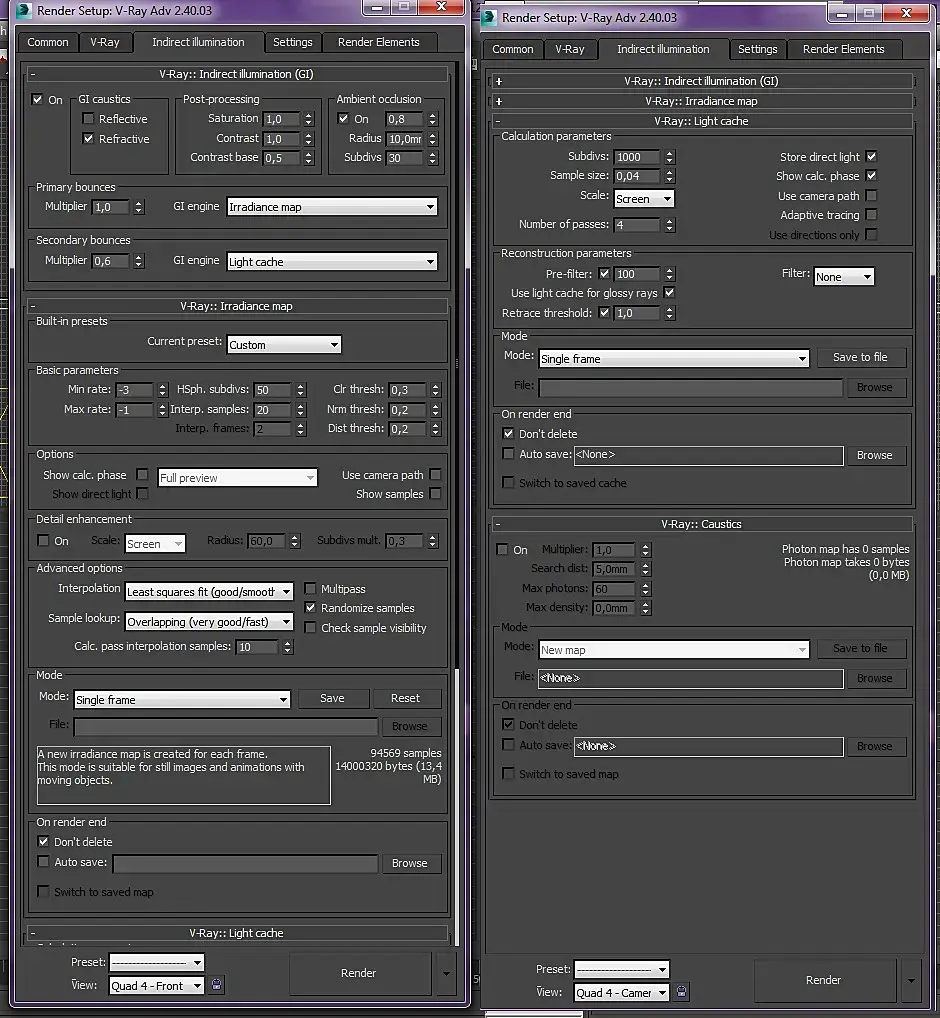Click the 3ds Max app icon in left window title
940x1018 pixels.
(24, 10)
